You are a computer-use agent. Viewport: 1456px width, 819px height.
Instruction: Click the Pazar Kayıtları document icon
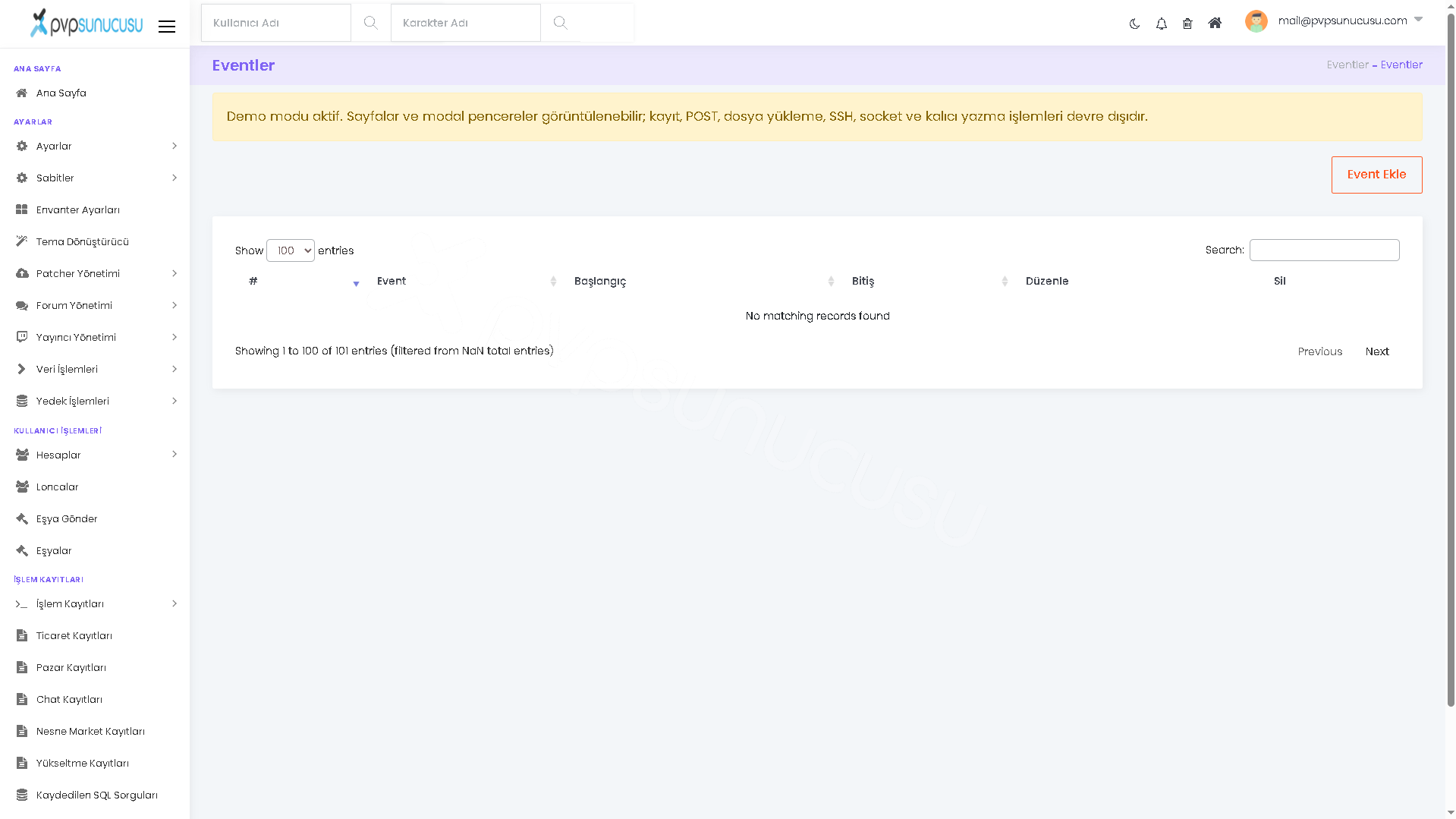22,668
